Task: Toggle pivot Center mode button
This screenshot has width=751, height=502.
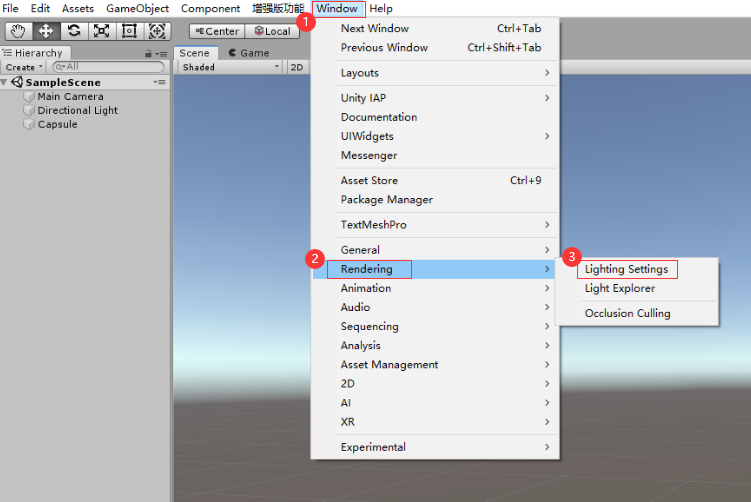Action: (x=217, y=31)
